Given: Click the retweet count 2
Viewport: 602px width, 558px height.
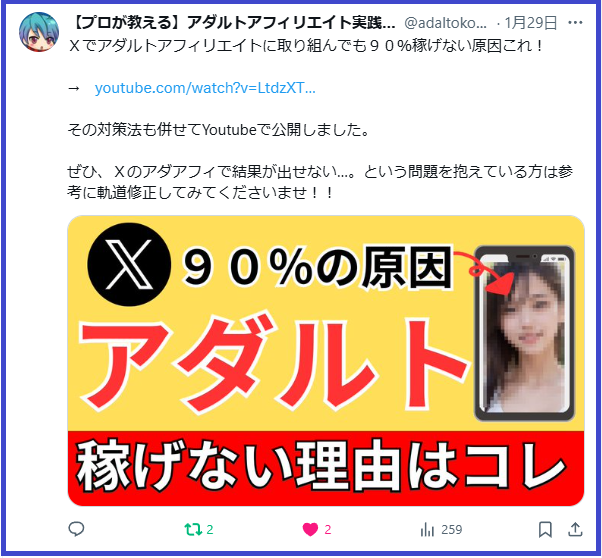Looking at the screenshot, I should pos(210,530).
